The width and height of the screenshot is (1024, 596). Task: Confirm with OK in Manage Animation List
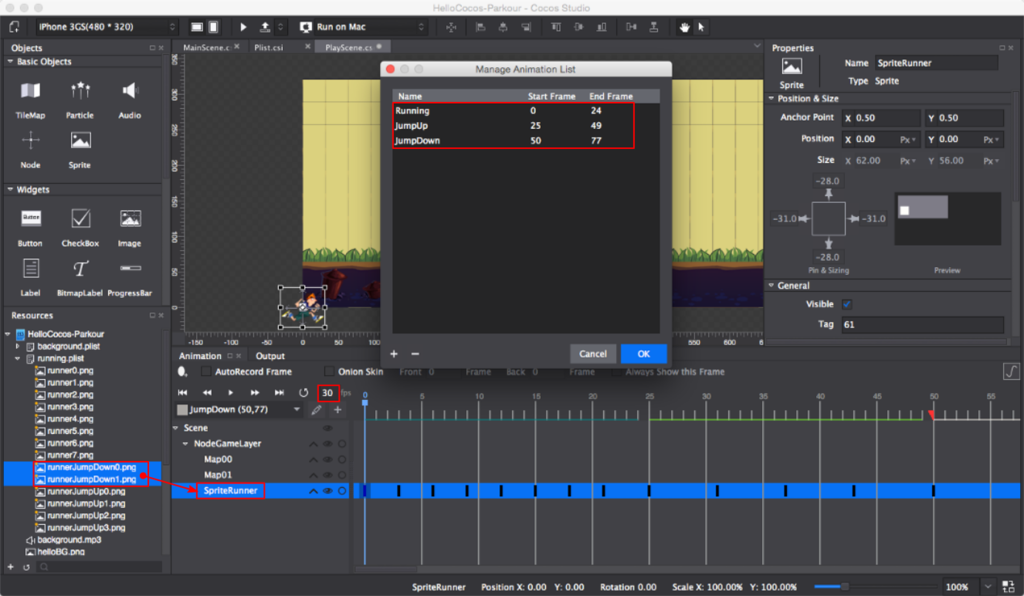coord(643,354)
